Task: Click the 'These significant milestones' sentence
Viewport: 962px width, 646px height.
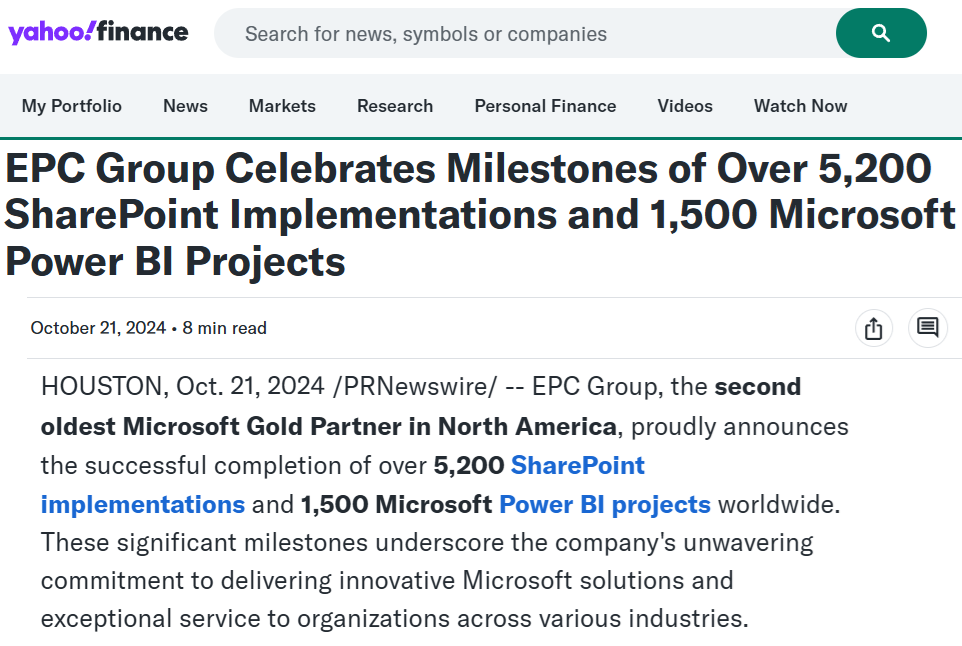Action: point(426,543)
